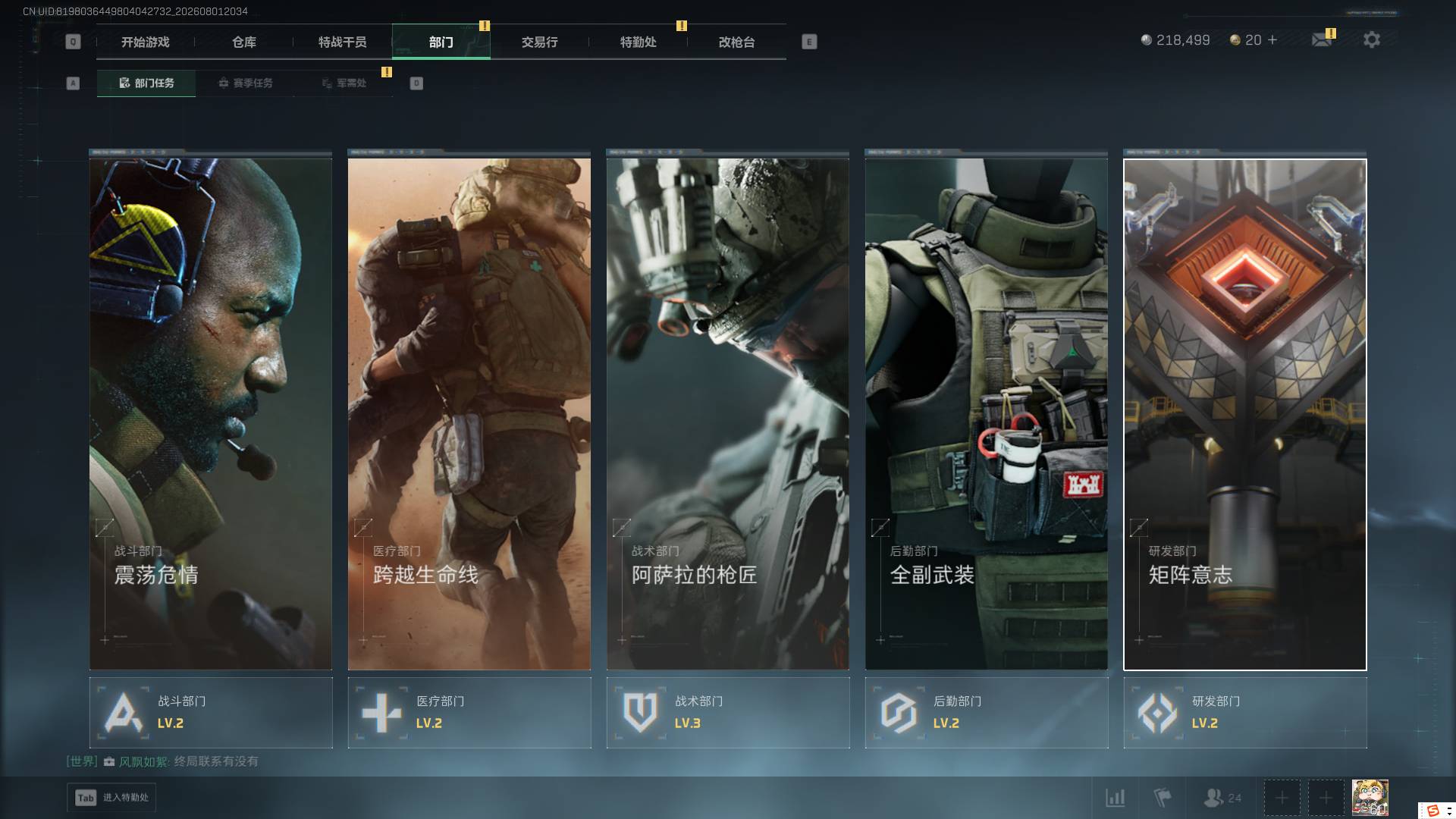Select the 战斗部门 震荡危情 card
Viewport: 1456px width, 819px height.
point(211,414)
